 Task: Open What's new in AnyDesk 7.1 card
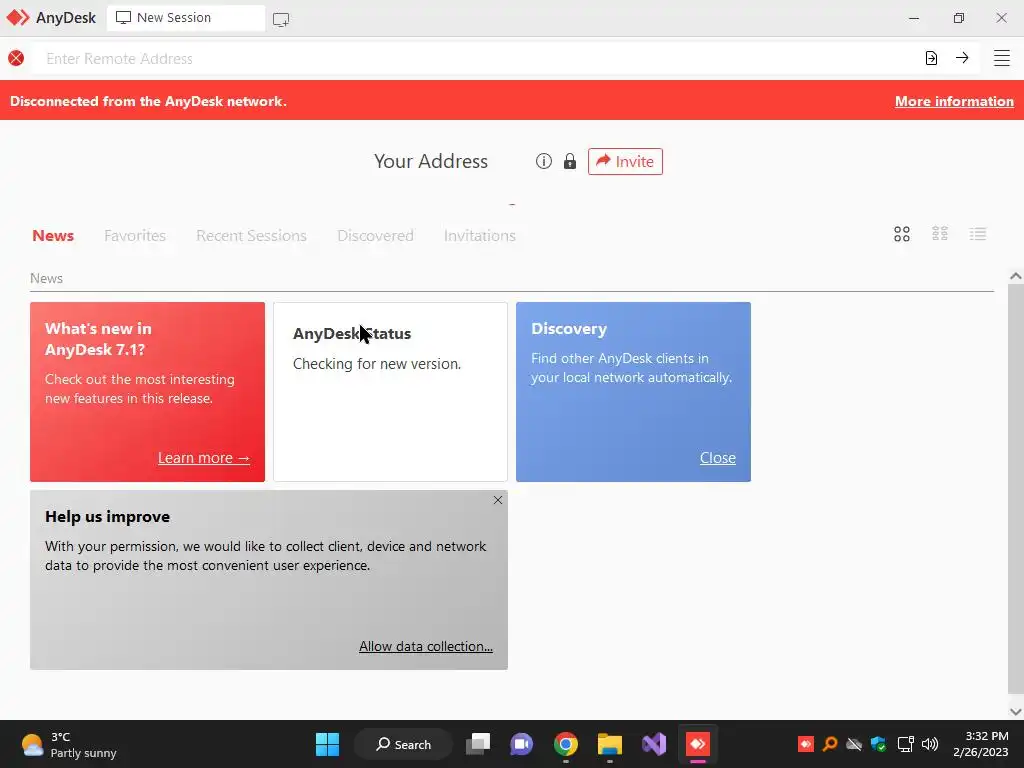pos(147,392)
